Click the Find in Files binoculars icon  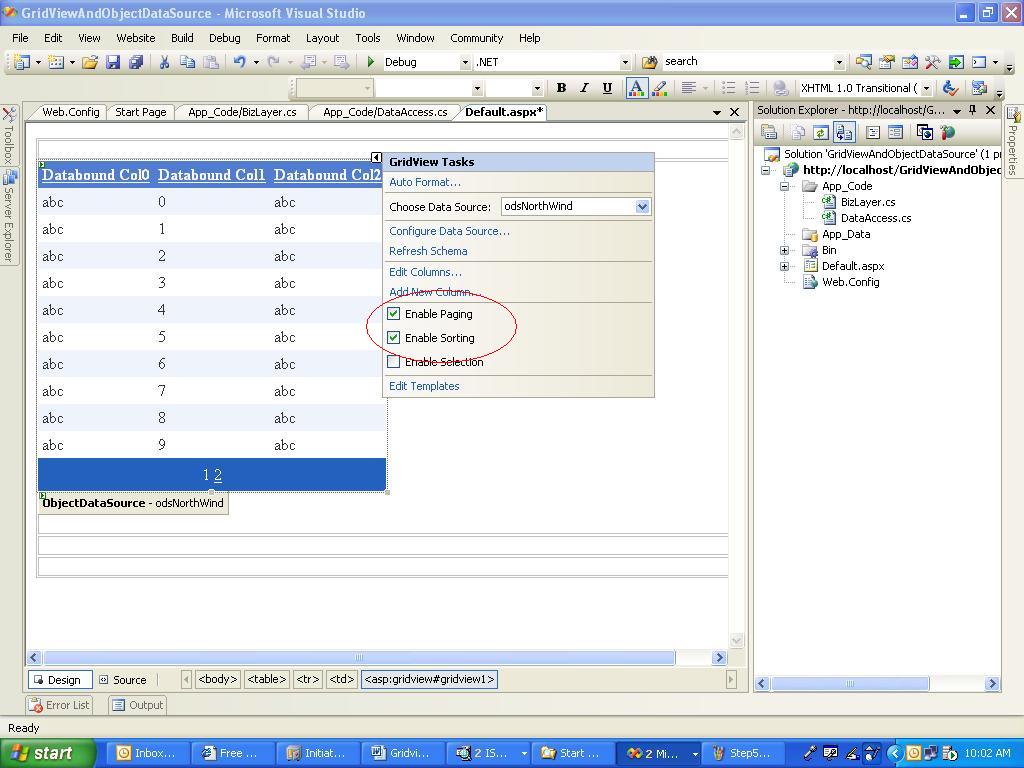(x=648, y=62)
